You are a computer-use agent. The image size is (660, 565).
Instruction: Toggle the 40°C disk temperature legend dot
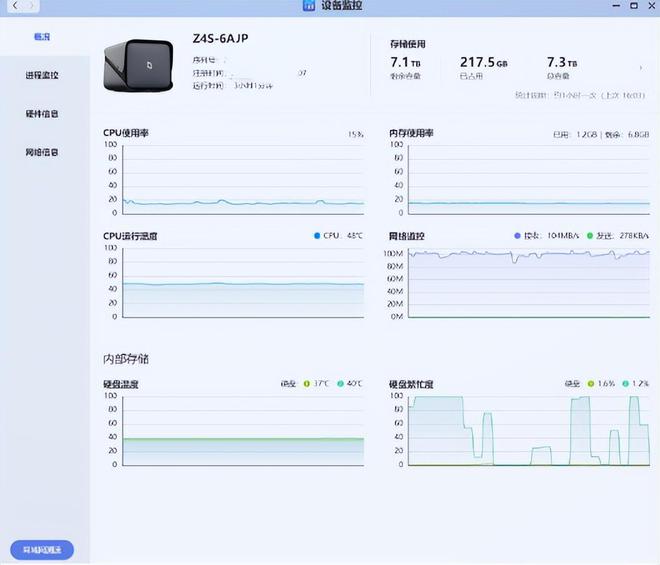pos(341,384)
